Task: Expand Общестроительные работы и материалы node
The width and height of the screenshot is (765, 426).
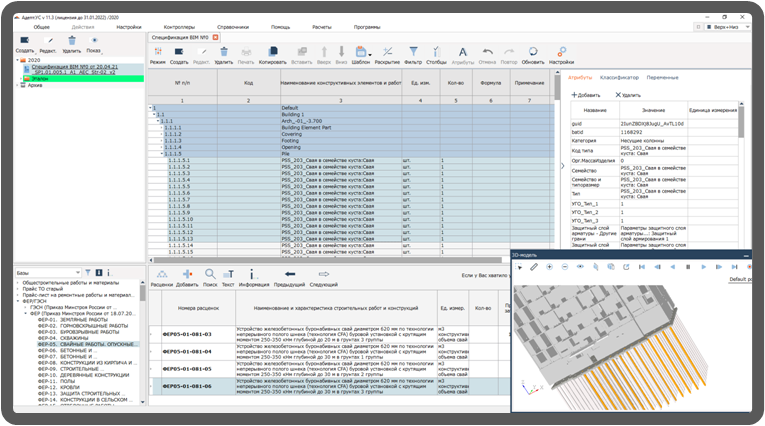Action: click(18, 283)
